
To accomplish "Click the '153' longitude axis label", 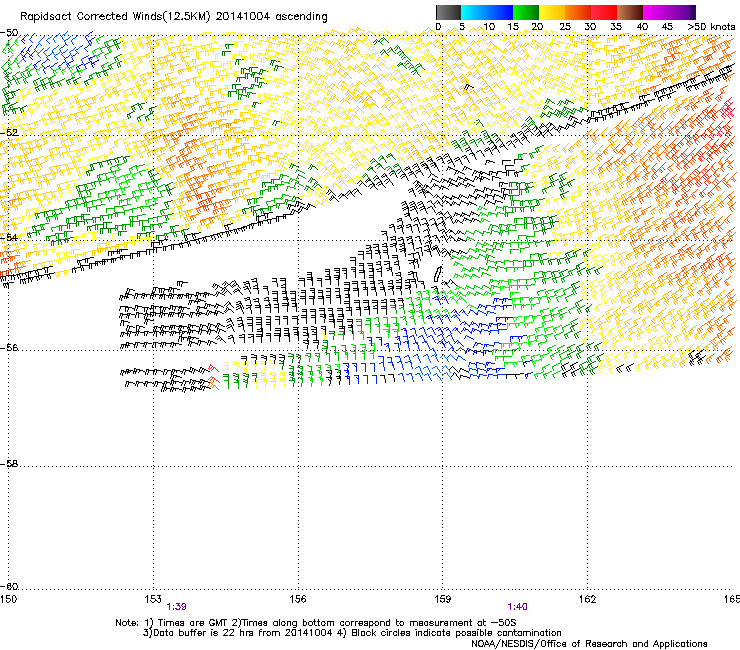I will (x=153, y=599).
